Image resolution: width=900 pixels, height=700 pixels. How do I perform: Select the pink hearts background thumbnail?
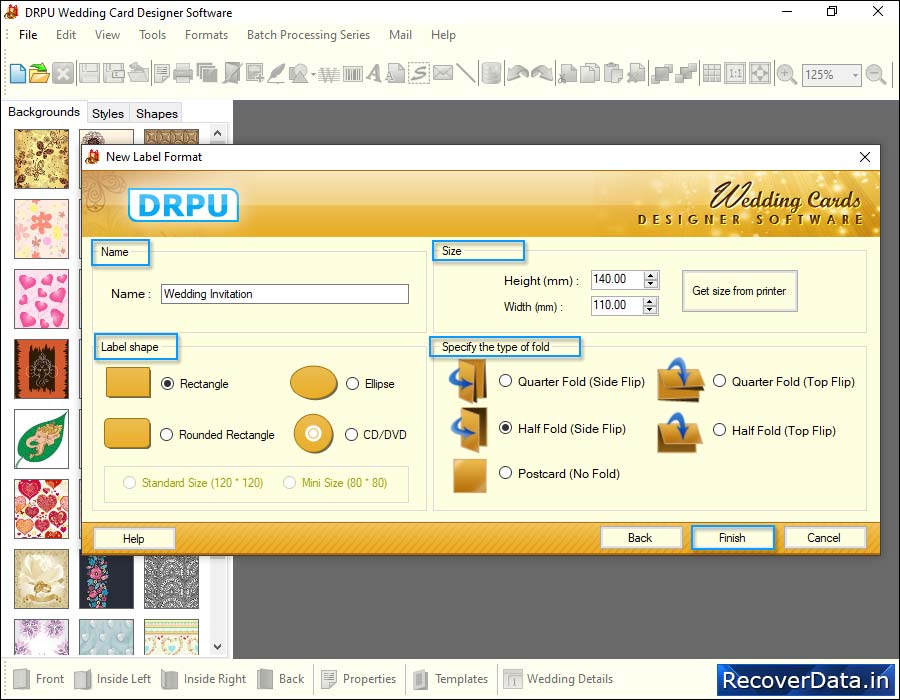(x=41, y=299)
